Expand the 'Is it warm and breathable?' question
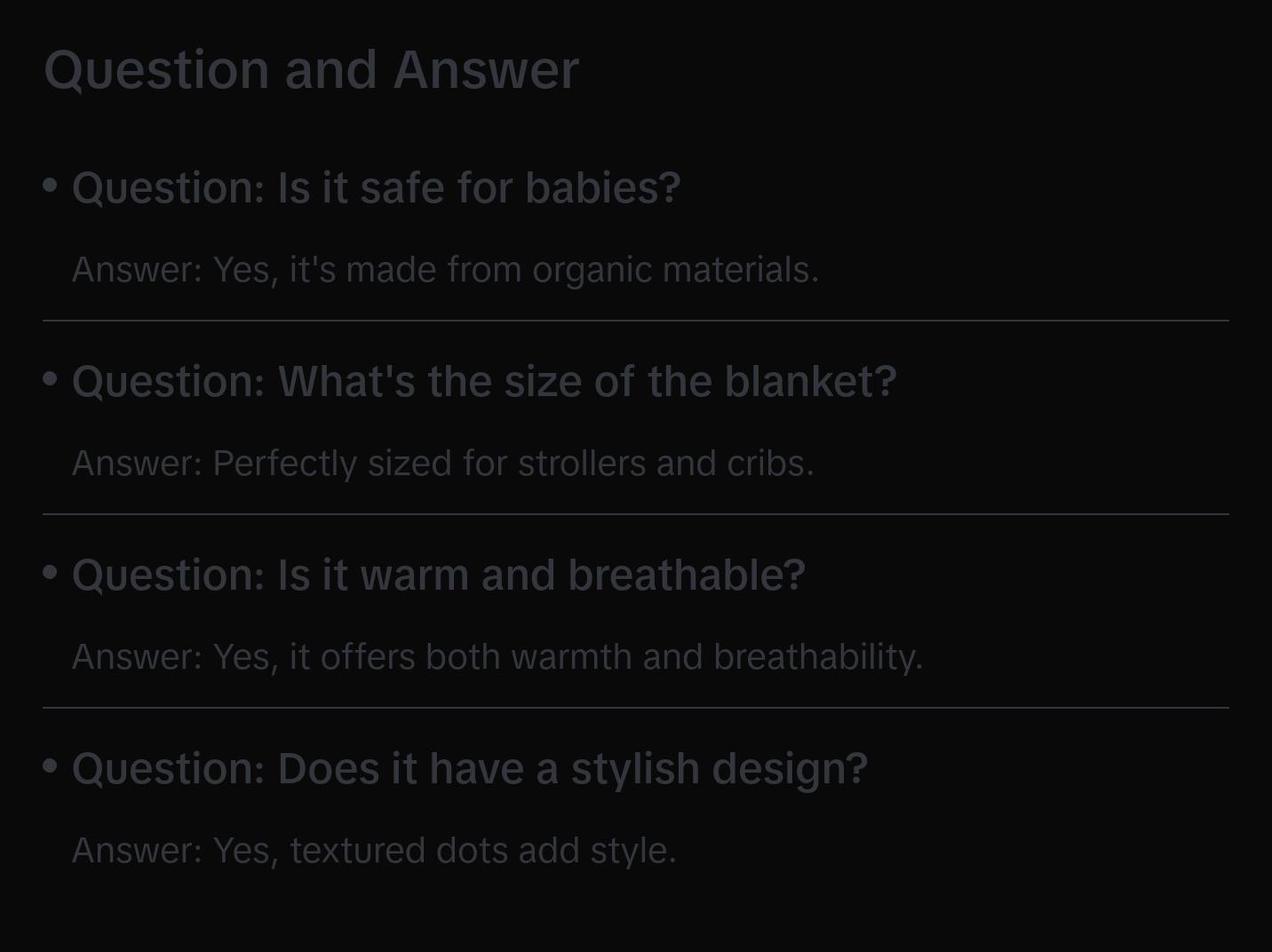Viewport: 1272px width, 952px height. (438, 575)
